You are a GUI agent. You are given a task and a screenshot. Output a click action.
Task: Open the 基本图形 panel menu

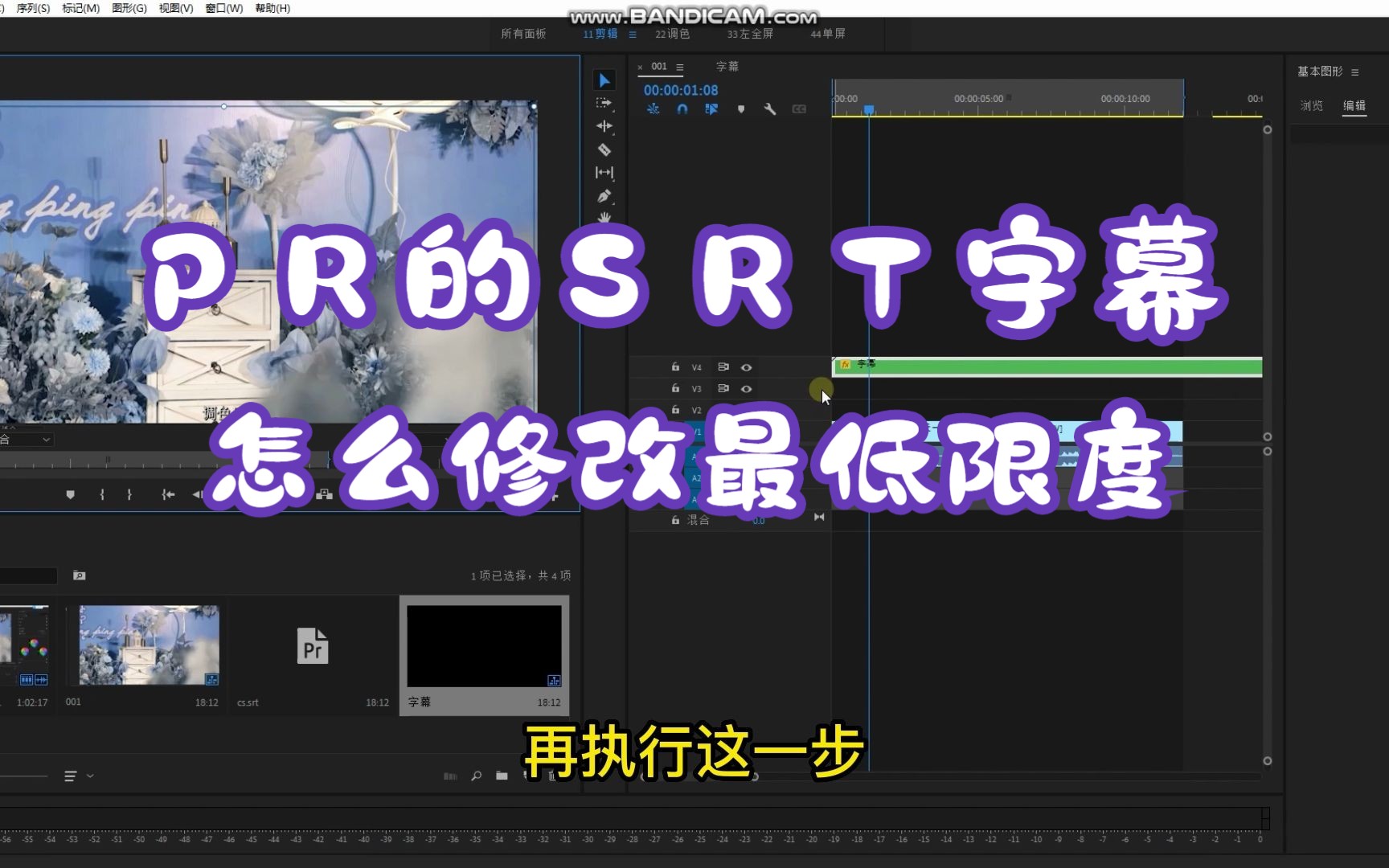point(1357,72)
